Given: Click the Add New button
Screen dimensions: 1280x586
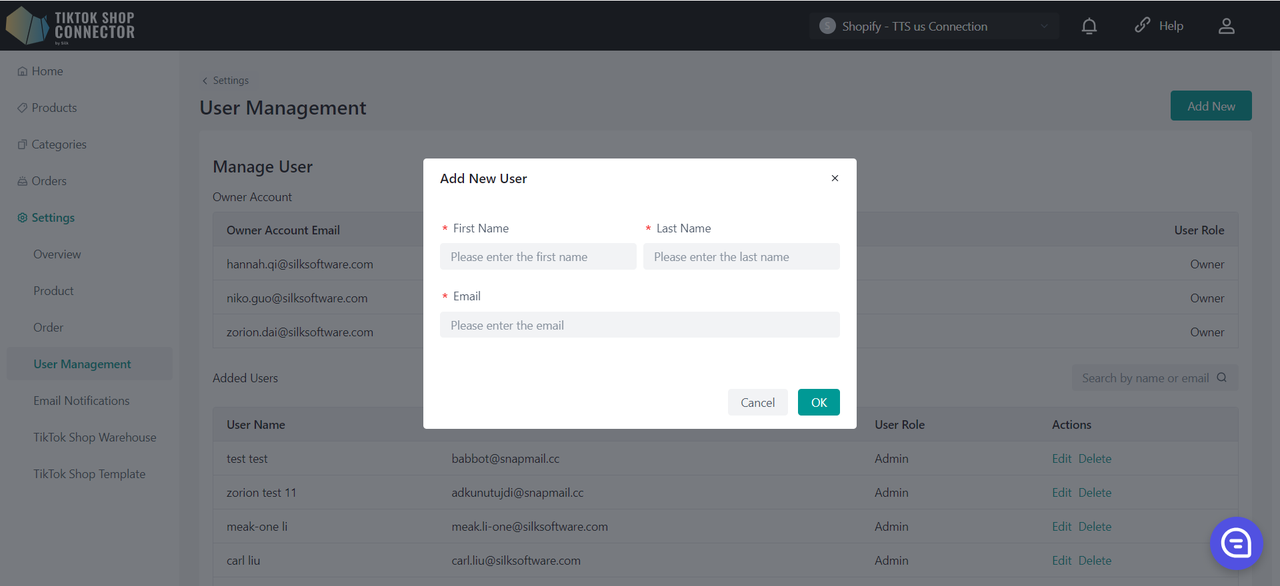Looking at the screenshot, I should (1210, 106).
